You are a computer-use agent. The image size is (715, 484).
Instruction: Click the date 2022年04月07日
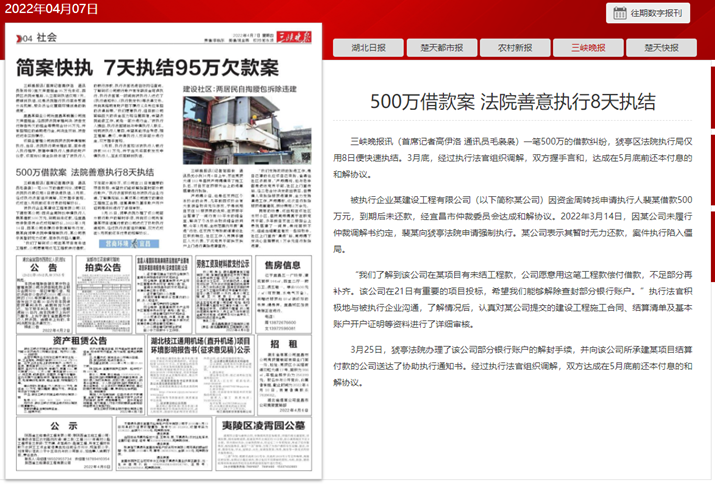coord(51,9)
